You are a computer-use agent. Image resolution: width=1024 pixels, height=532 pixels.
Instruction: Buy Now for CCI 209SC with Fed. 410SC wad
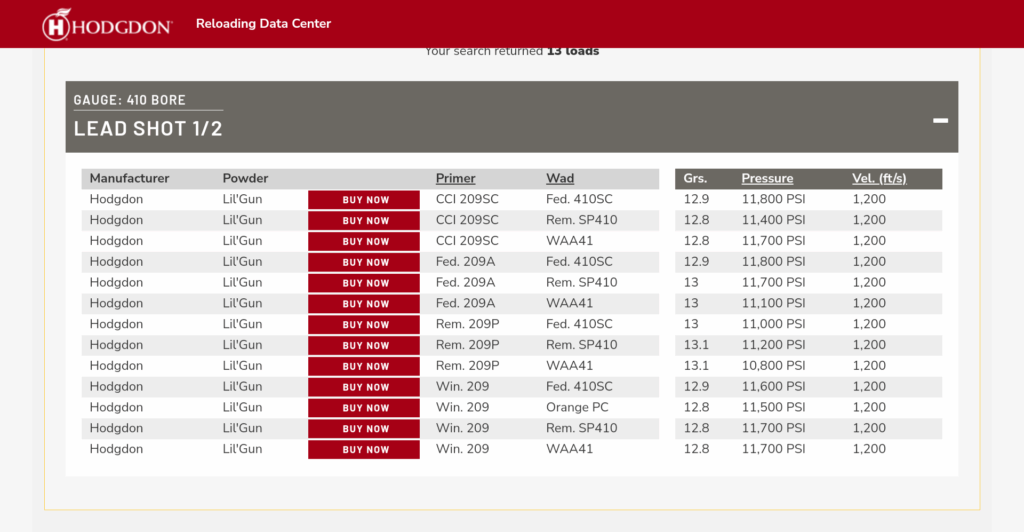point(364,200)
